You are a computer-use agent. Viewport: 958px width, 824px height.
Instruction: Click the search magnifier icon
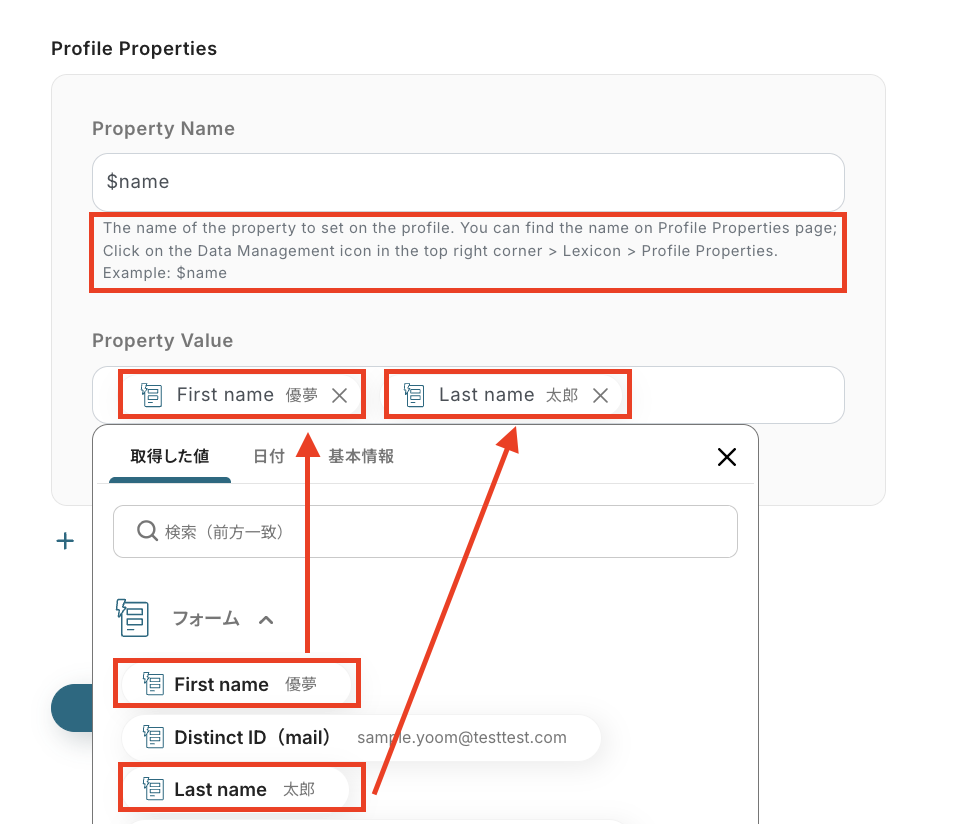tap(147, 531)
